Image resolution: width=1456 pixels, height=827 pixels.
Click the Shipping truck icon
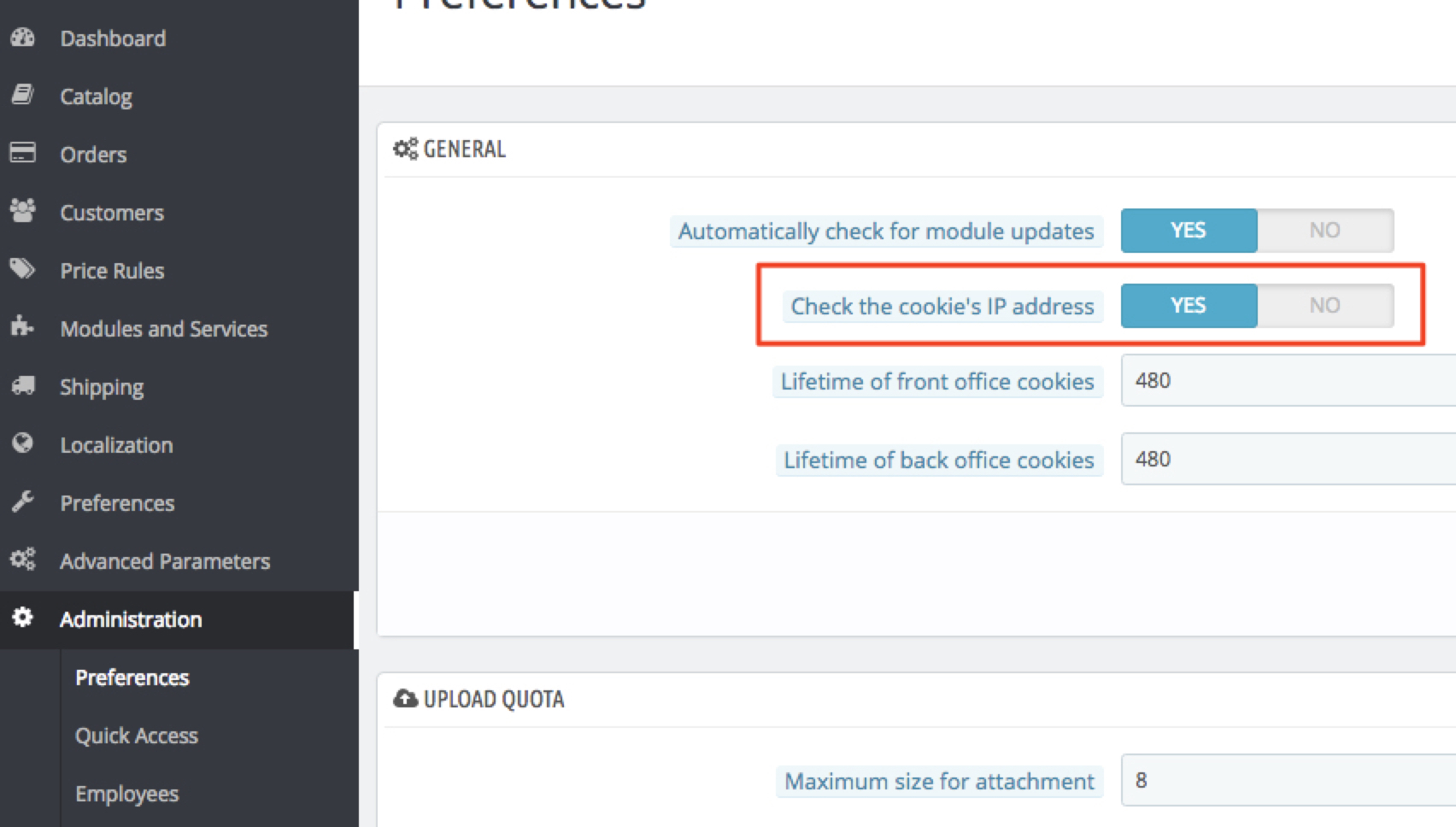pyautogui.click(x=23, y=385)
